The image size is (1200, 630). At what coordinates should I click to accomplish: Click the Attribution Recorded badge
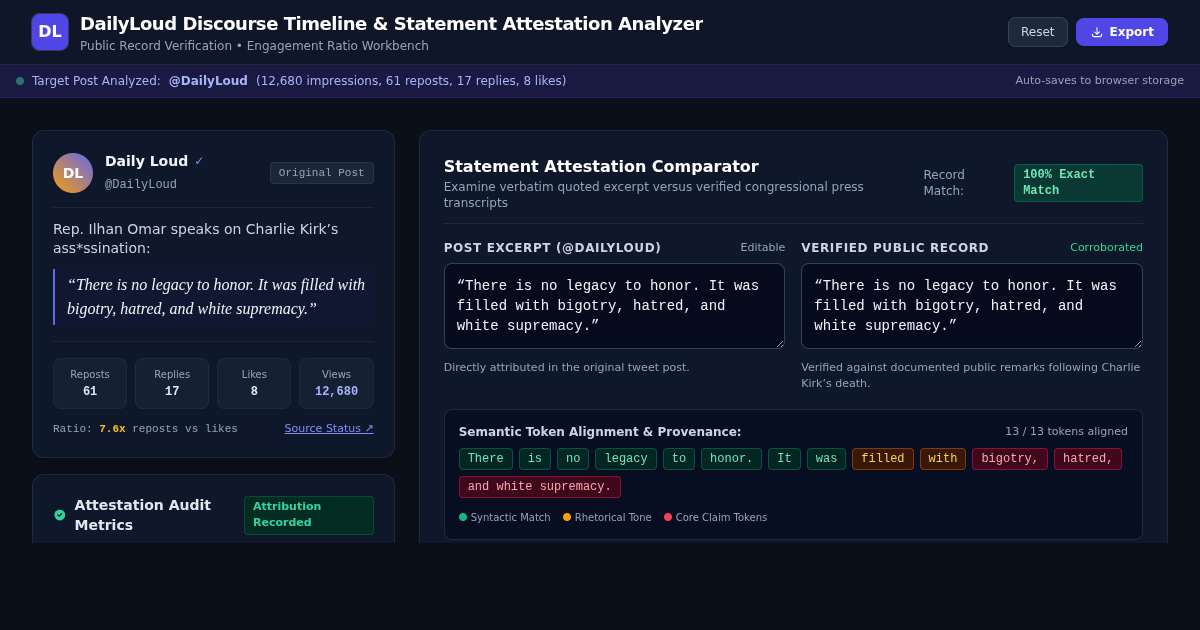(309, 515)
